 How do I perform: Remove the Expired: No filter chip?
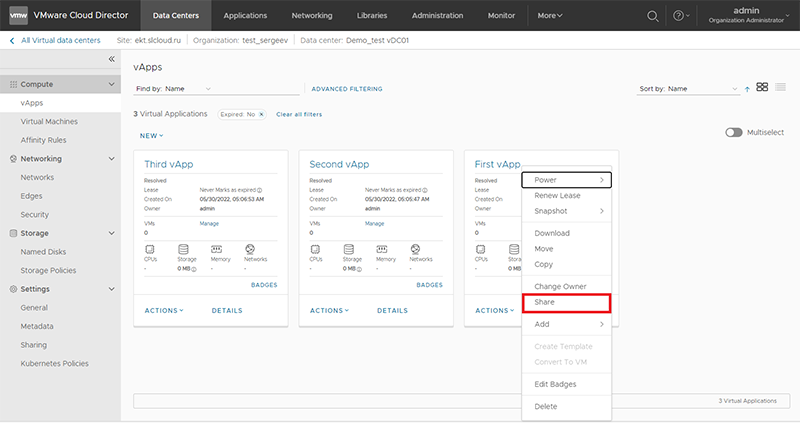click(x=261, y=114)
